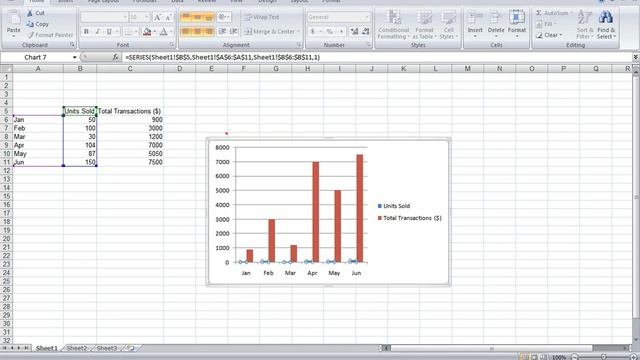The width and height of the screenshot is (640, 360).
Task: Click Decrease Decimal icon
Action: point(365,31)
